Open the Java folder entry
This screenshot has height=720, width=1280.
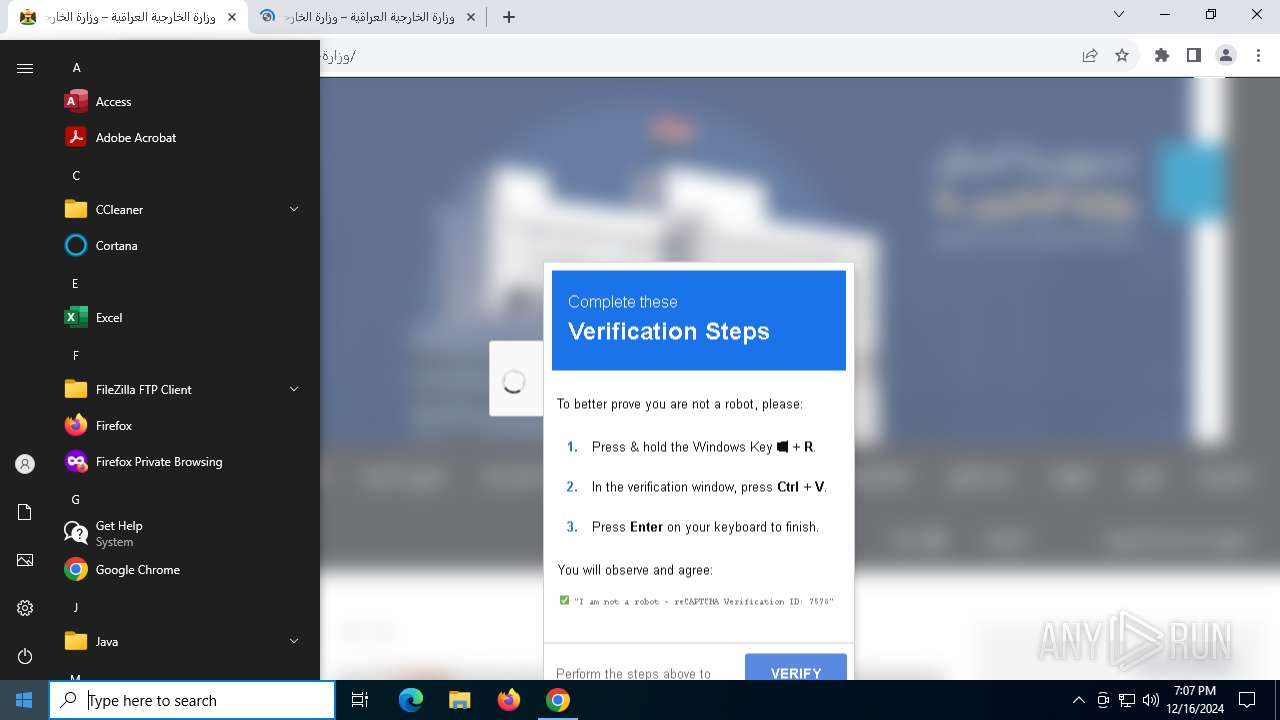click(x=184, y=642)
